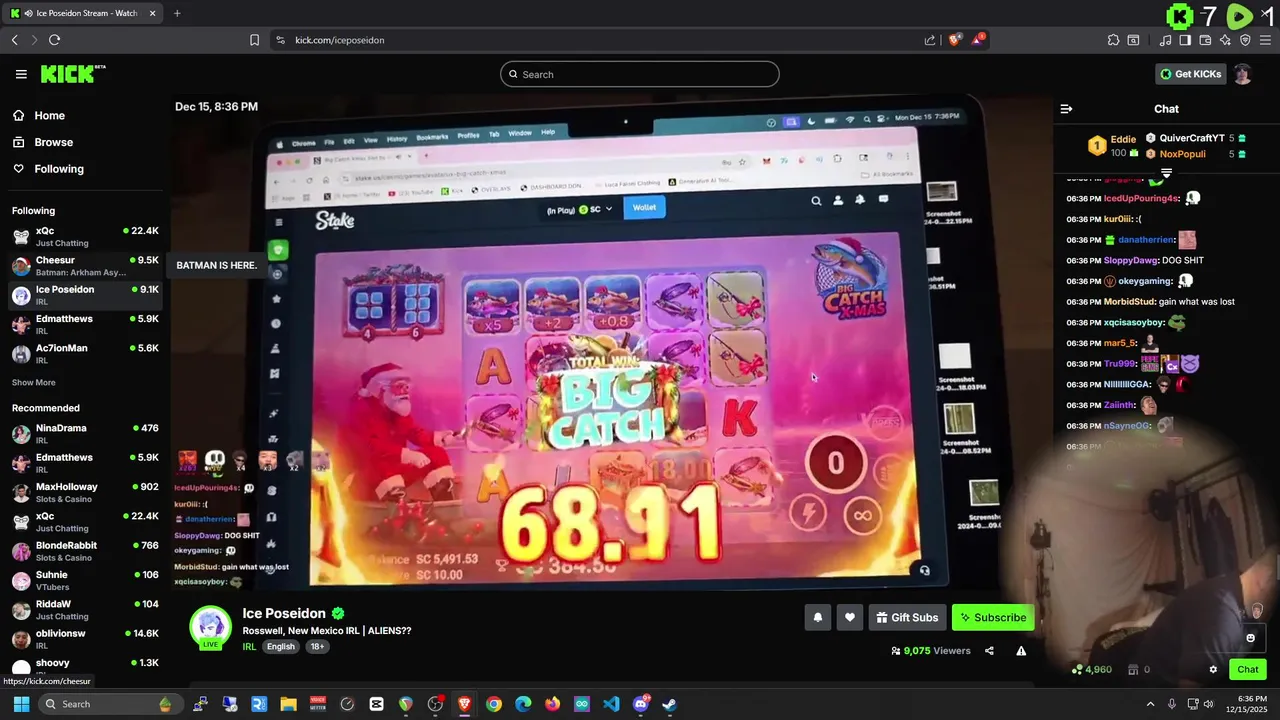Screen dimensions: 1280x720
Task: Click NoxPopuli in leaderboard
Action: point(1182,154)
